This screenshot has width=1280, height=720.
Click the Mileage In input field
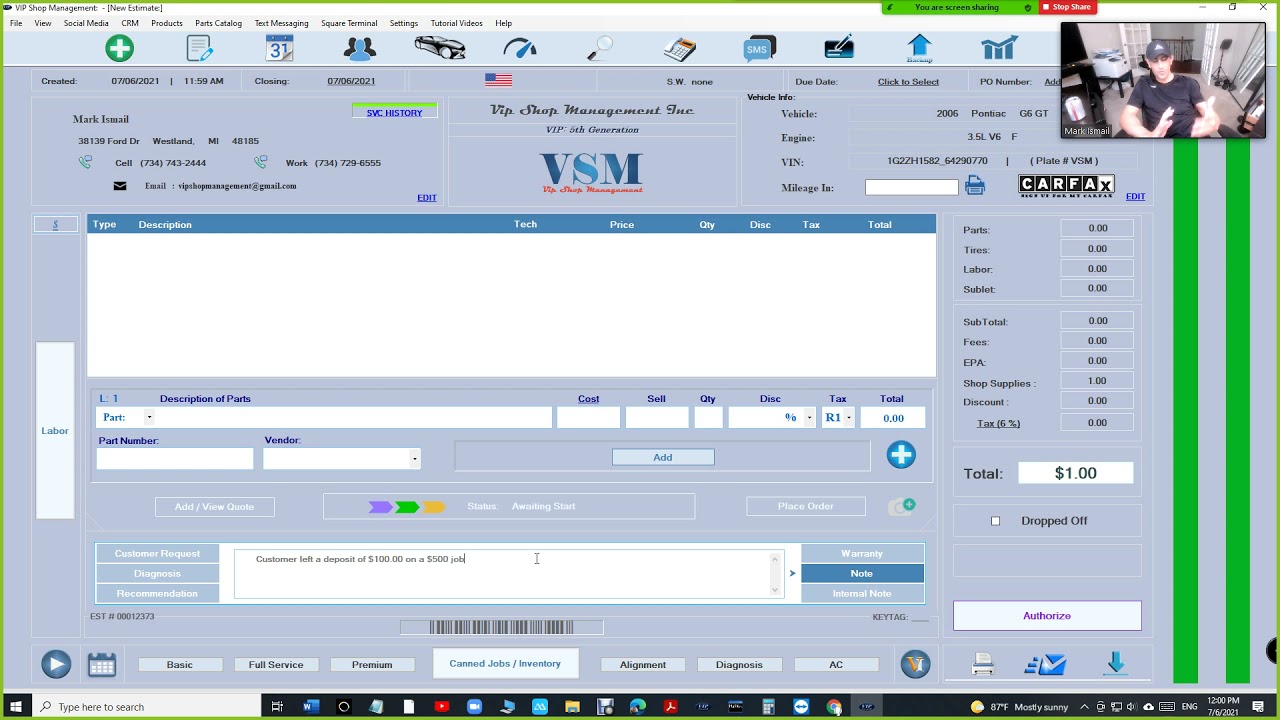tap(911, 187)
